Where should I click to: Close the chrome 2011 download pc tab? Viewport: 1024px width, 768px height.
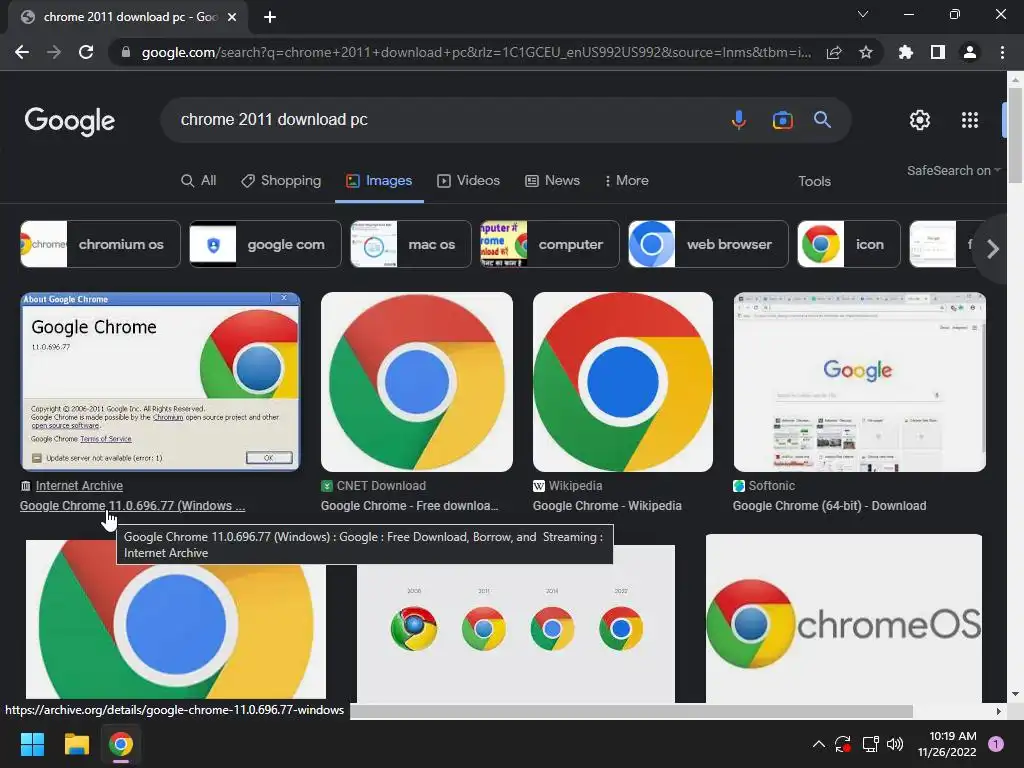pos(232,17)
